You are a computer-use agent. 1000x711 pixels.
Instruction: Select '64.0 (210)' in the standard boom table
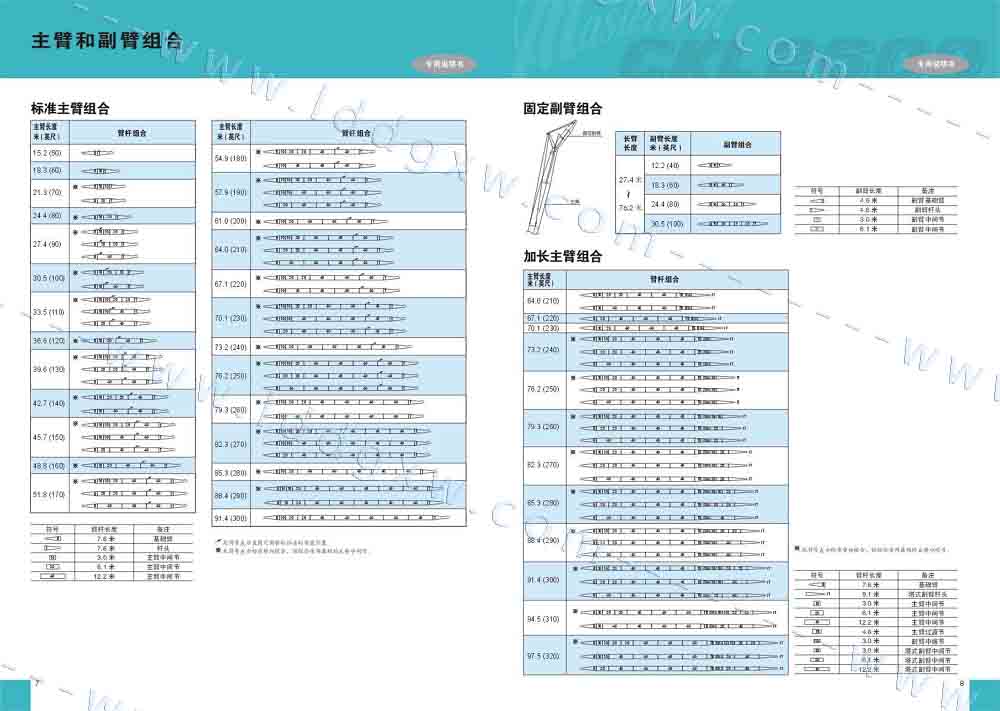pyautogui.click(x=231, y=250)
